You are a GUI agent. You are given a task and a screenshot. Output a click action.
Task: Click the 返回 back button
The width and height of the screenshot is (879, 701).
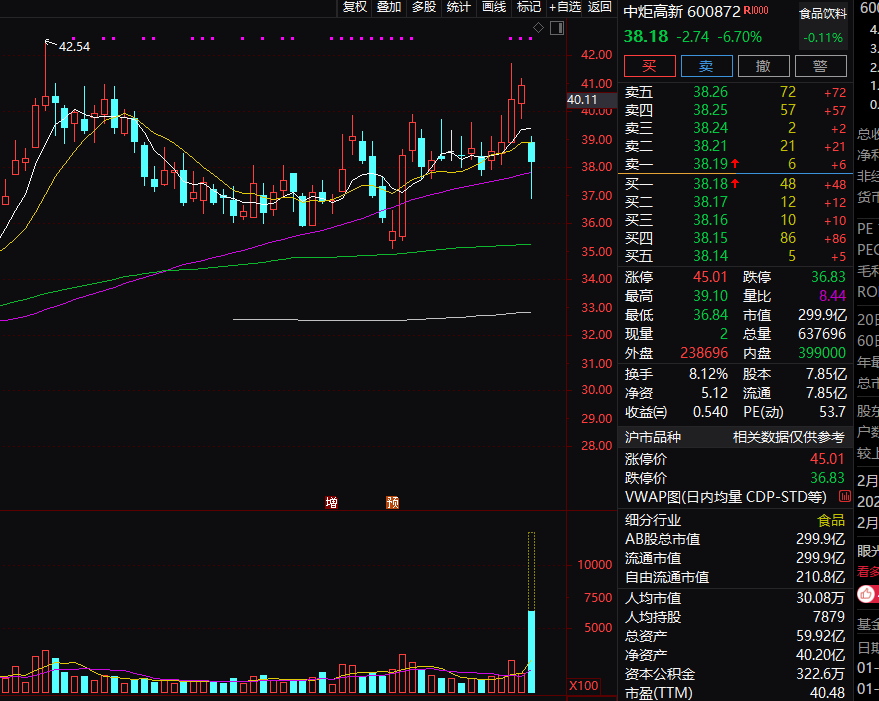pos(600,7)
